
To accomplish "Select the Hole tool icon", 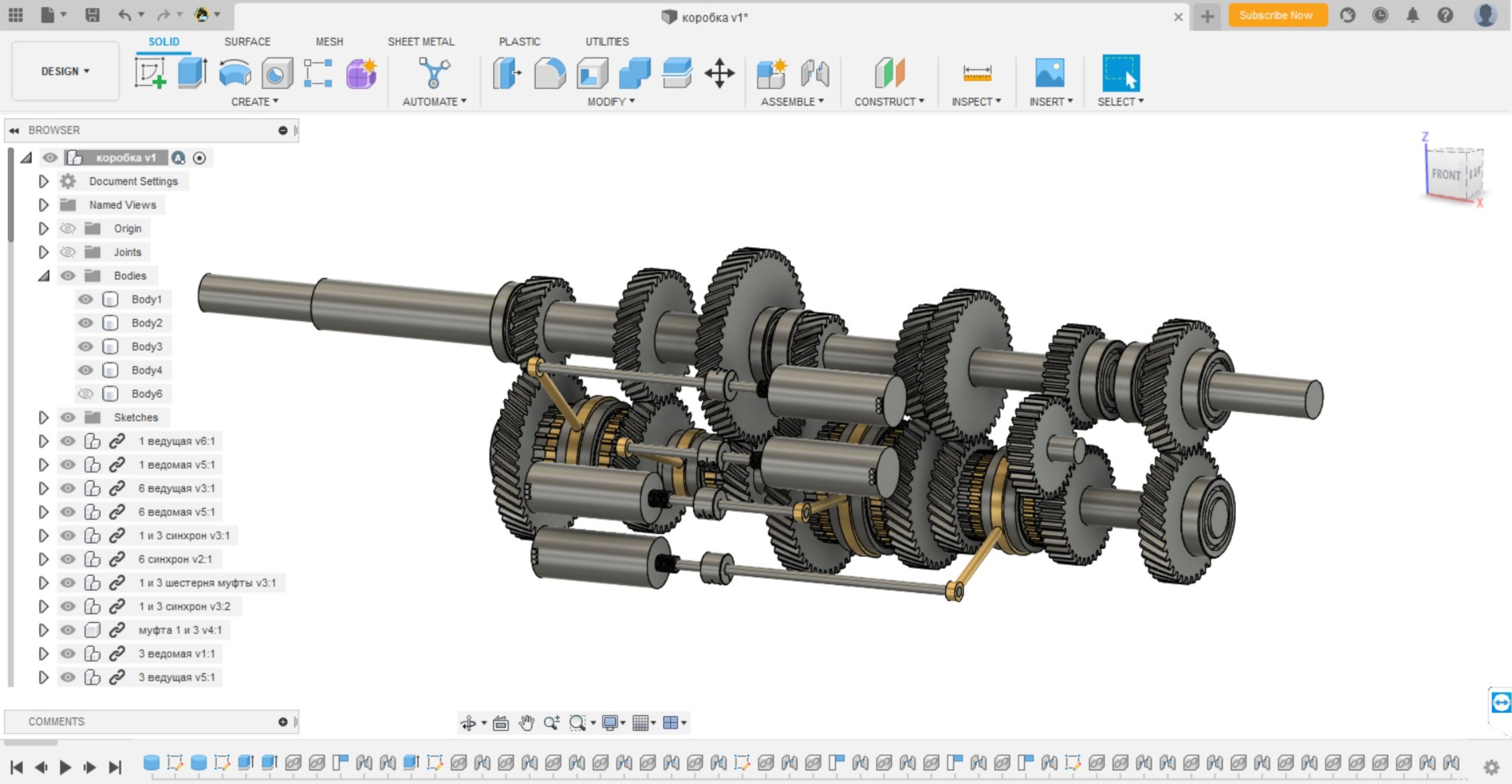I will click(x=277, y=73).
